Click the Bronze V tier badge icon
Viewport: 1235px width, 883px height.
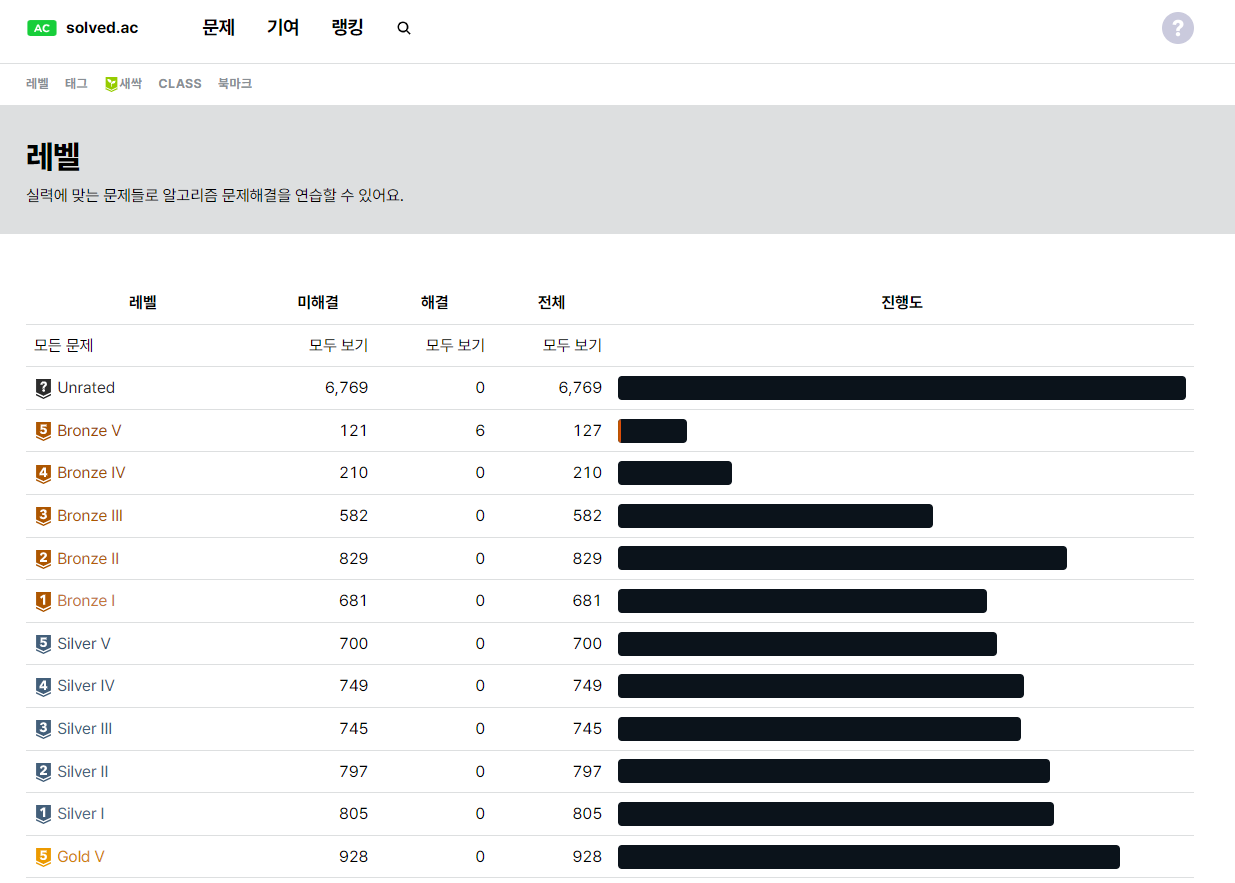click(43, 430)
